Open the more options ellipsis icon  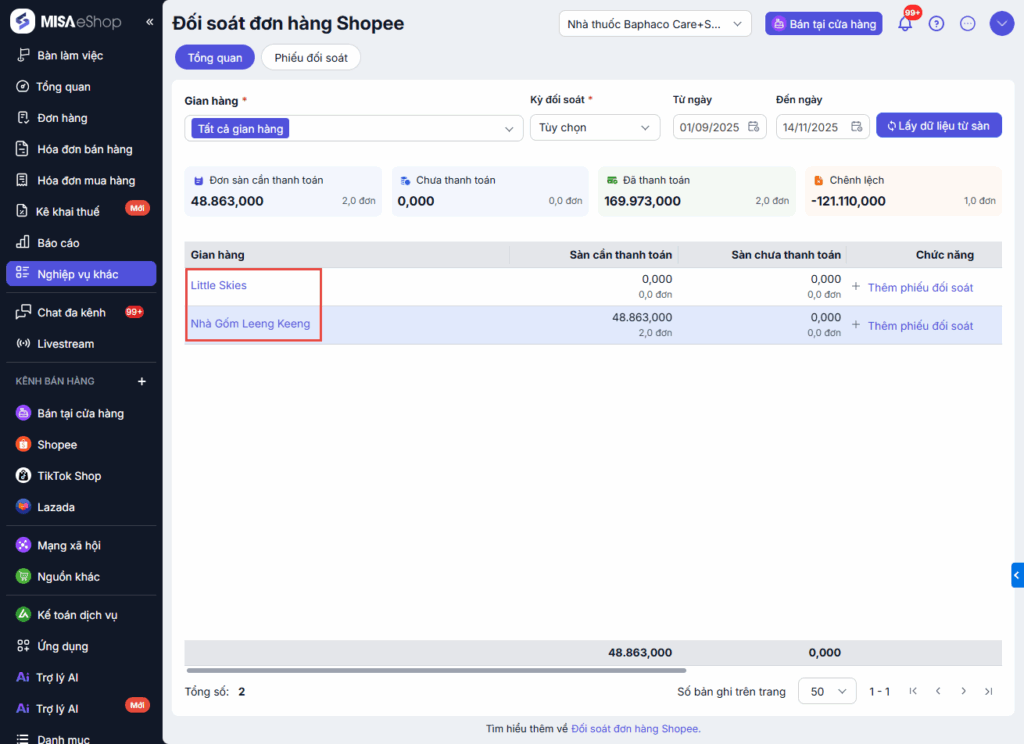pos(968,24)
